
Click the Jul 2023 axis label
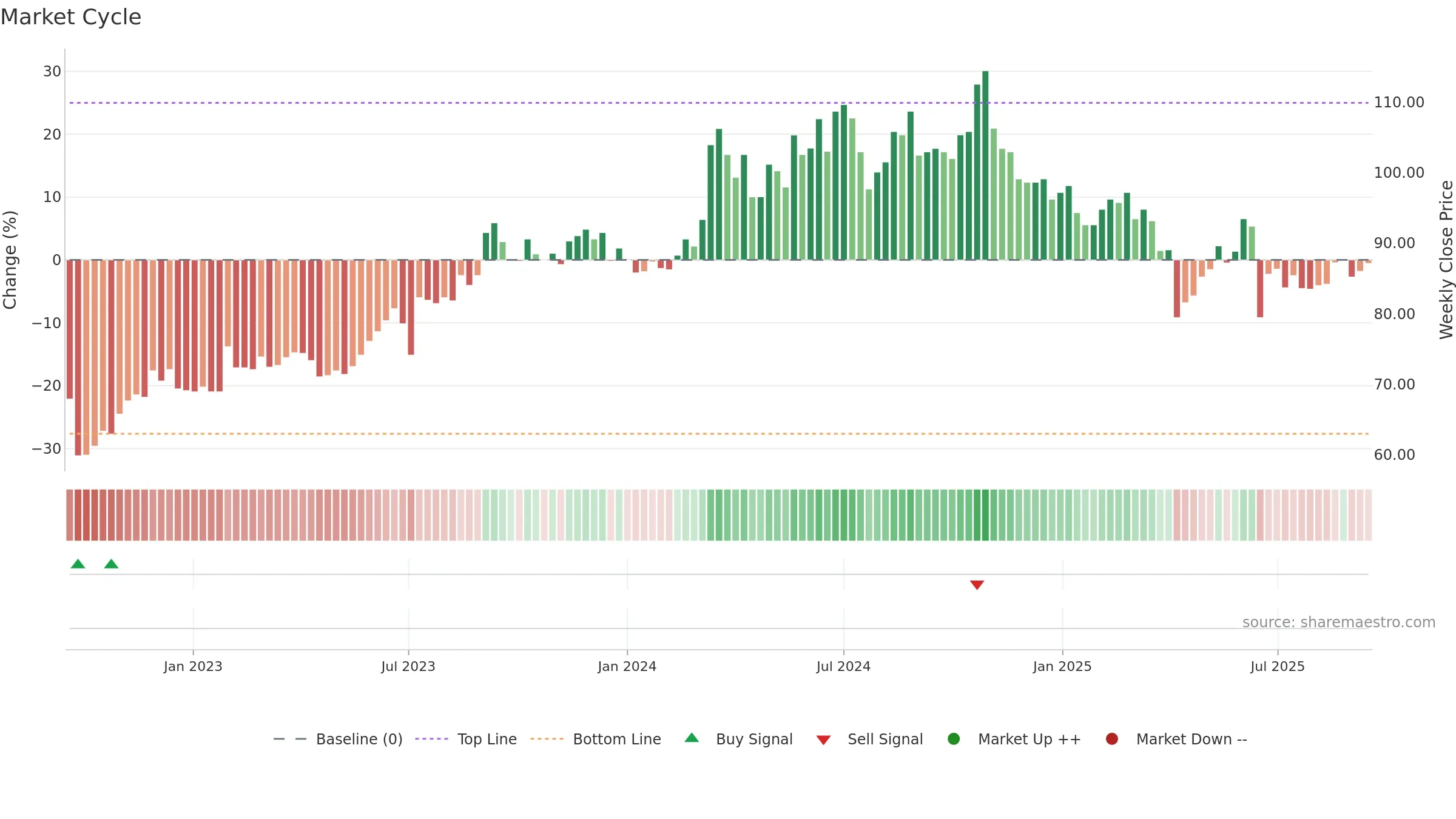(x=408, y=667)
